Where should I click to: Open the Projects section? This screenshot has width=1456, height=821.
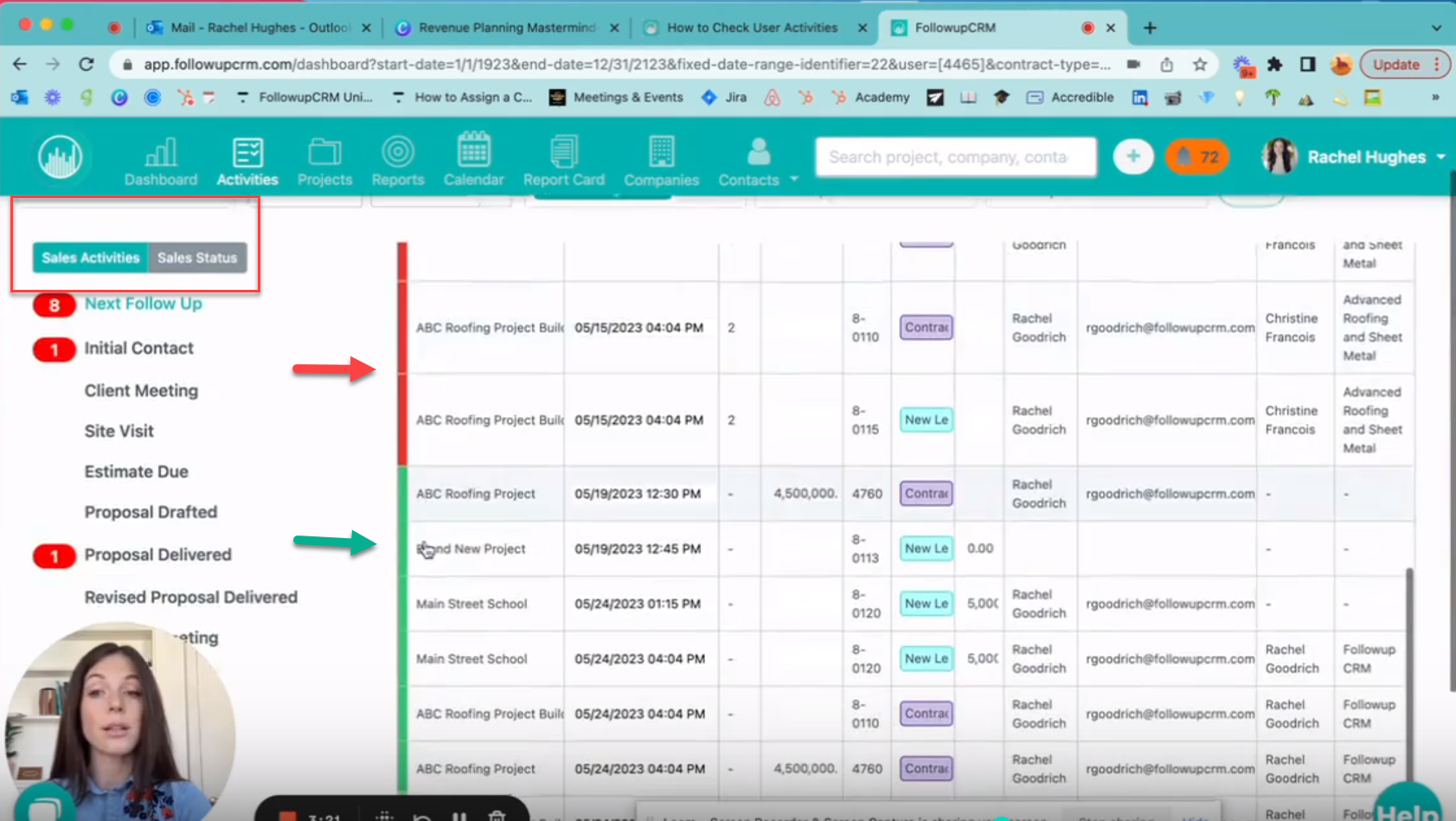tap(324, 160)
